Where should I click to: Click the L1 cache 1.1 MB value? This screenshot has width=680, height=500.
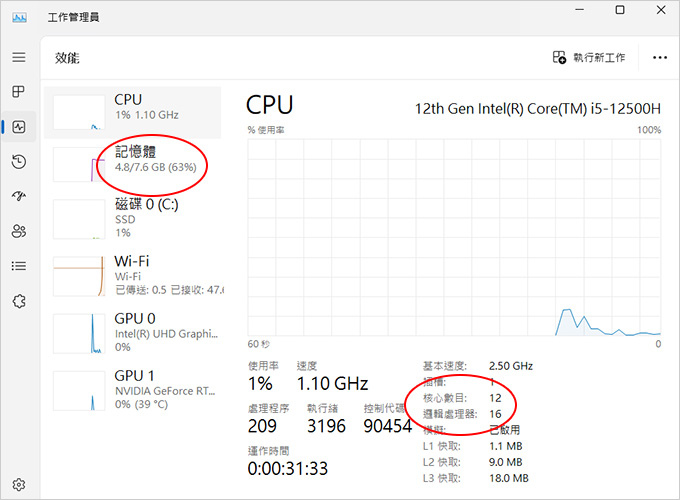506,446
